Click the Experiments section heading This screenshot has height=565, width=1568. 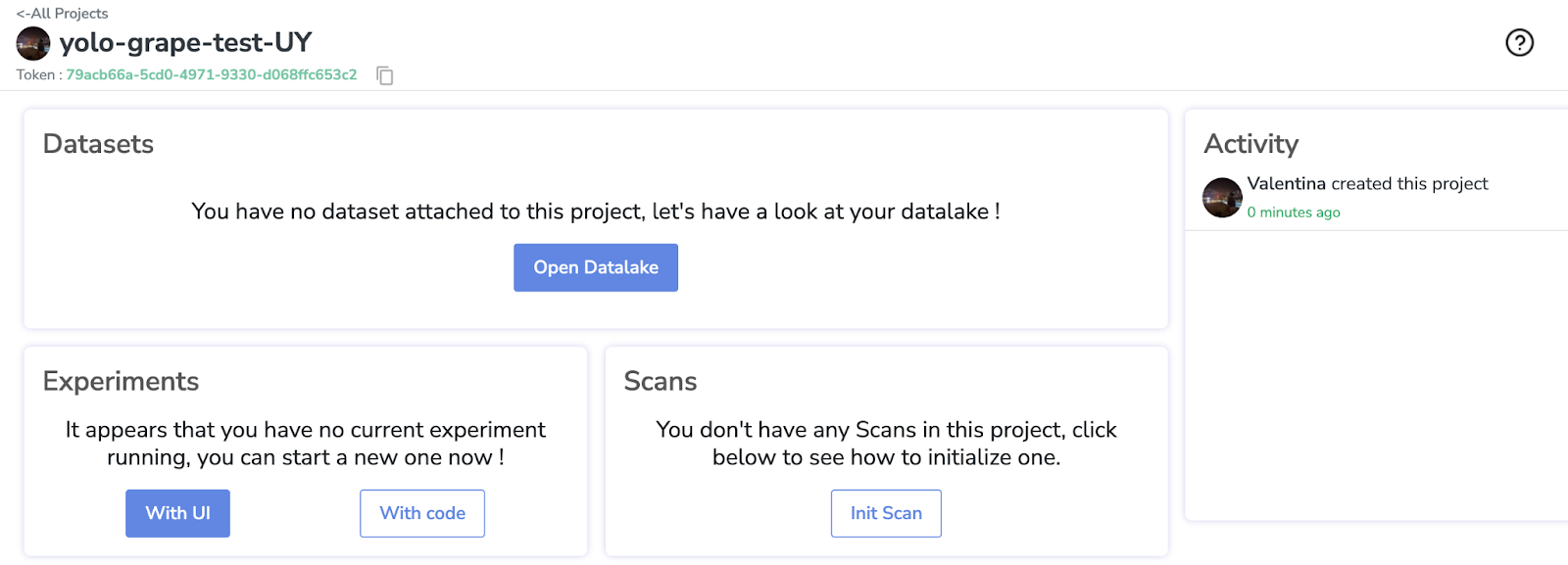click(x=121, y=381)
